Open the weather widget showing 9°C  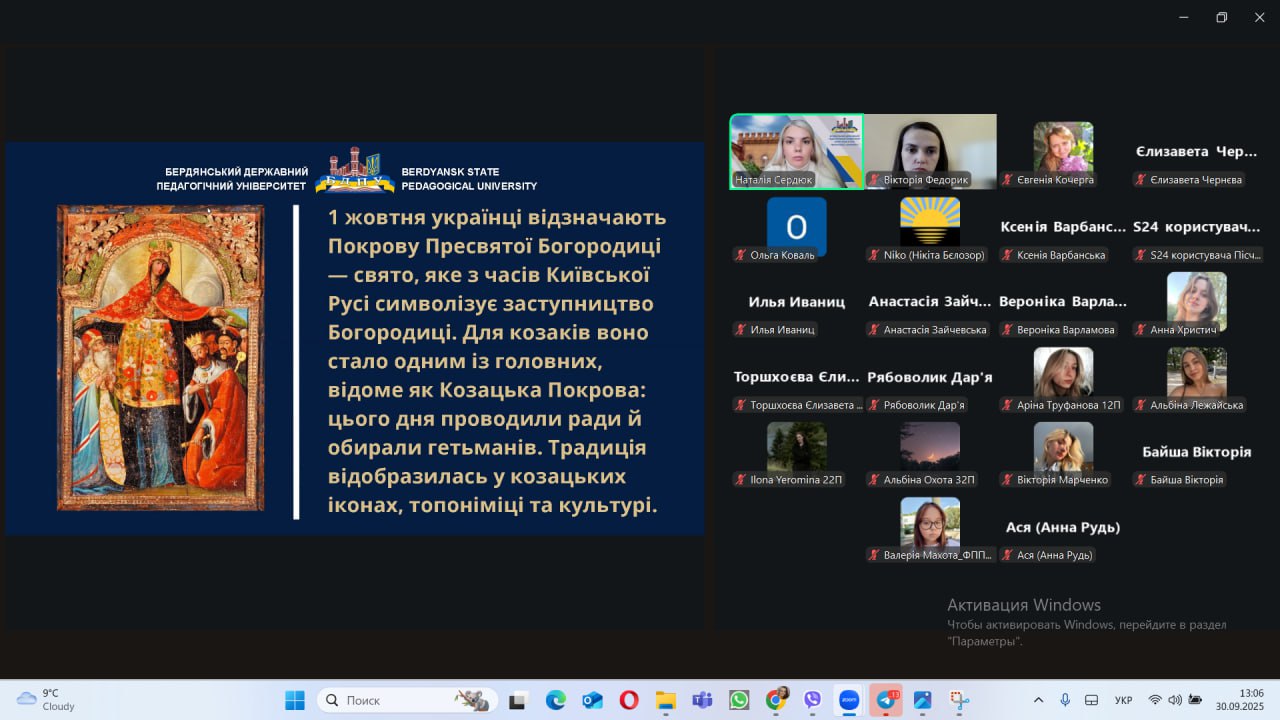point(47,700)
